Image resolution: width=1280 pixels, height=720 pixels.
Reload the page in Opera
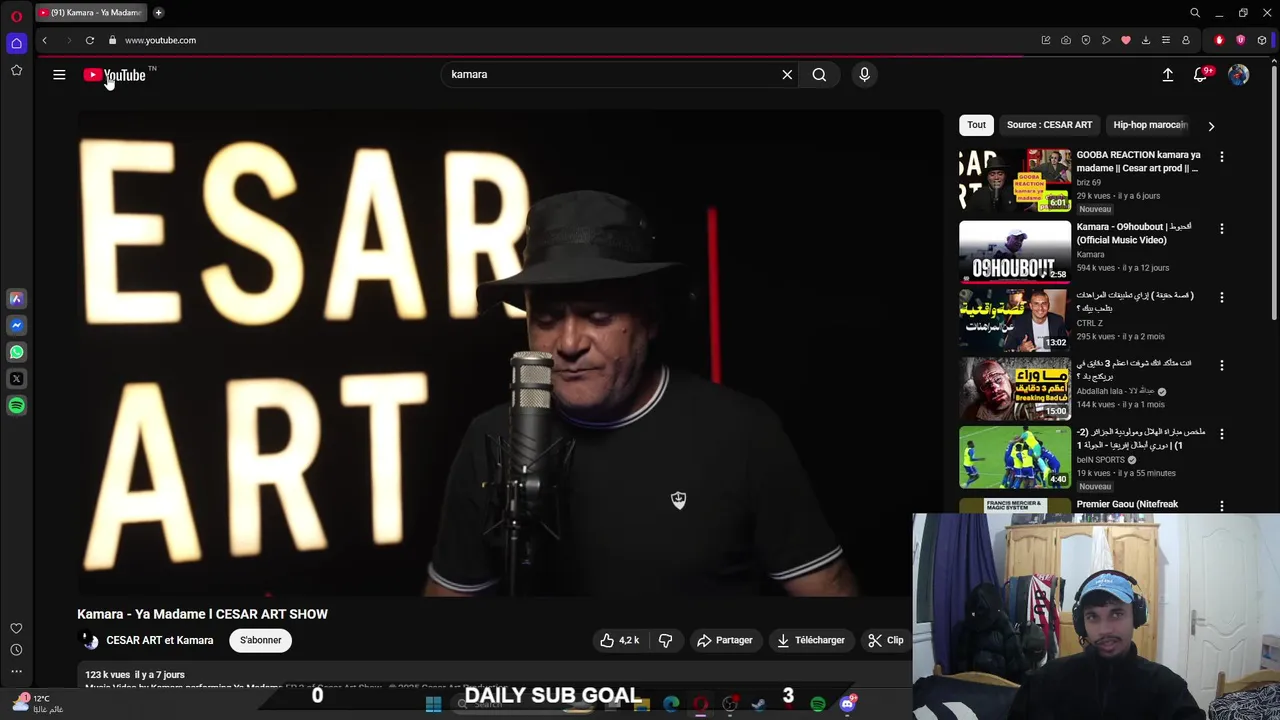click(89, 40)
